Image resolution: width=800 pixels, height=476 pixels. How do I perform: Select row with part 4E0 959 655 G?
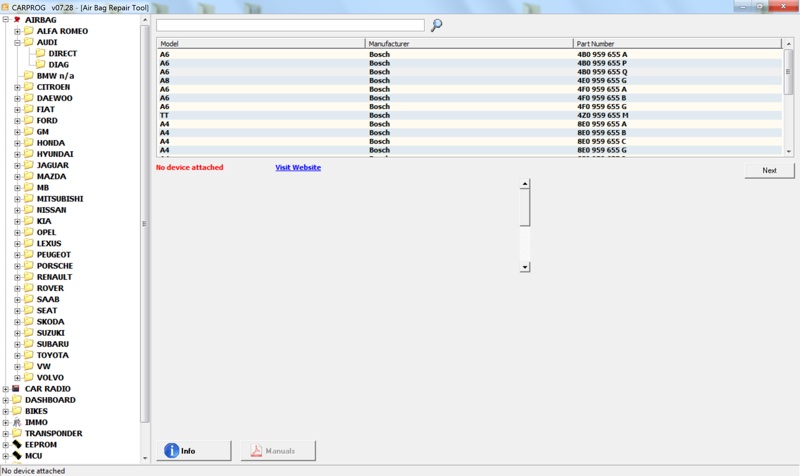coord(469,80)
